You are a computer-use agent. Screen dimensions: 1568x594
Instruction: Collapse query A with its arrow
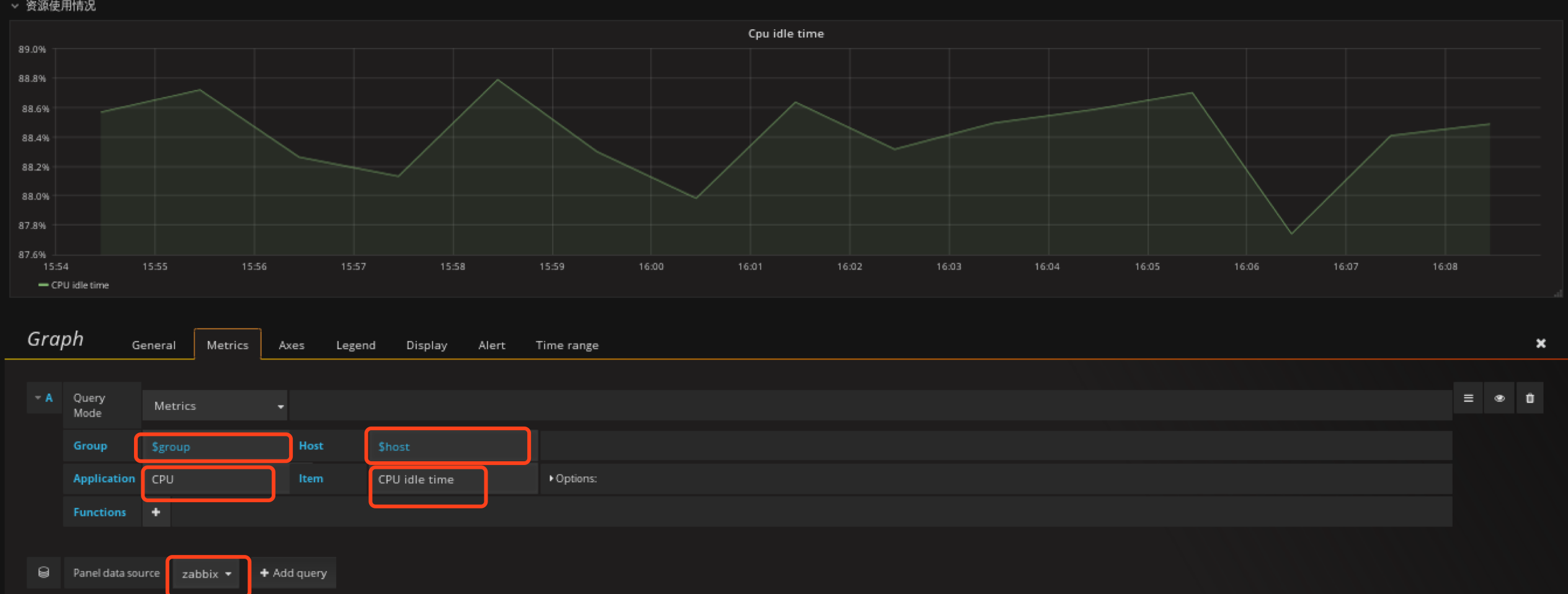[x=38, y=397]
